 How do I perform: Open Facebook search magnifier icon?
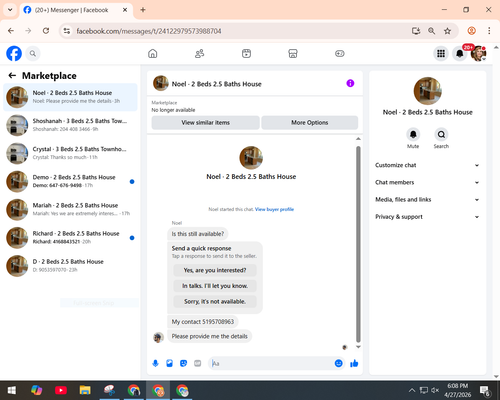(33, 53)
